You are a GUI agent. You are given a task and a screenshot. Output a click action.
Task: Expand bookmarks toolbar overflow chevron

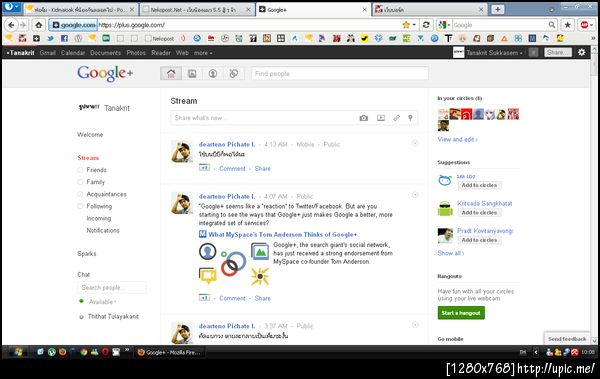pos(593,38)
